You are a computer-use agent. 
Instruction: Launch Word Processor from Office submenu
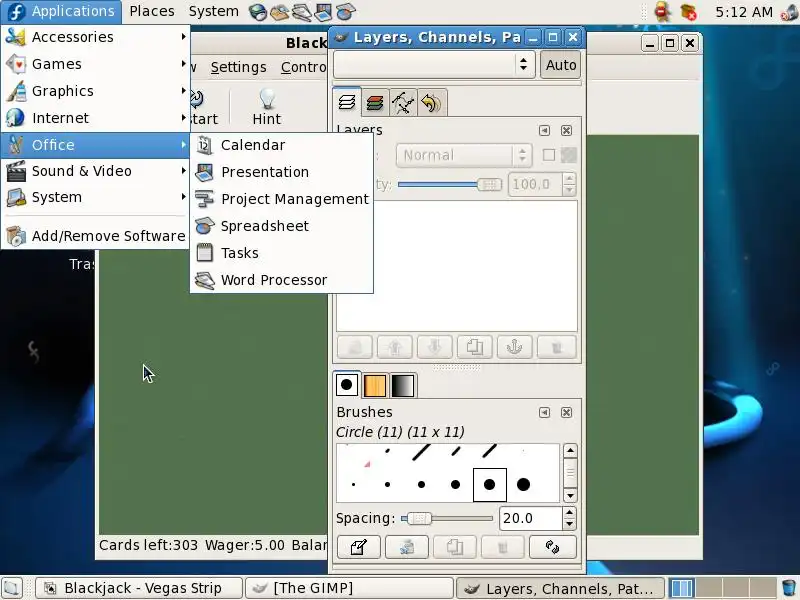pyautogui.click(x=281, y=280)
